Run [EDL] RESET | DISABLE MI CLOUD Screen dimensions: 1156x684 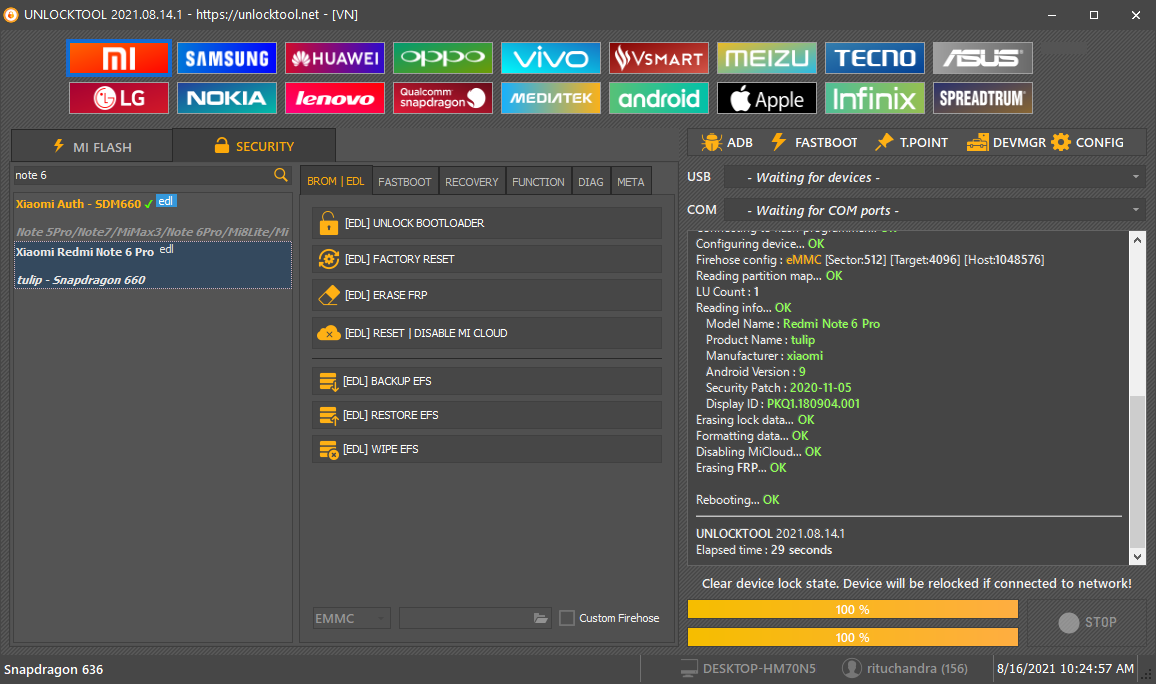[487, 333]
